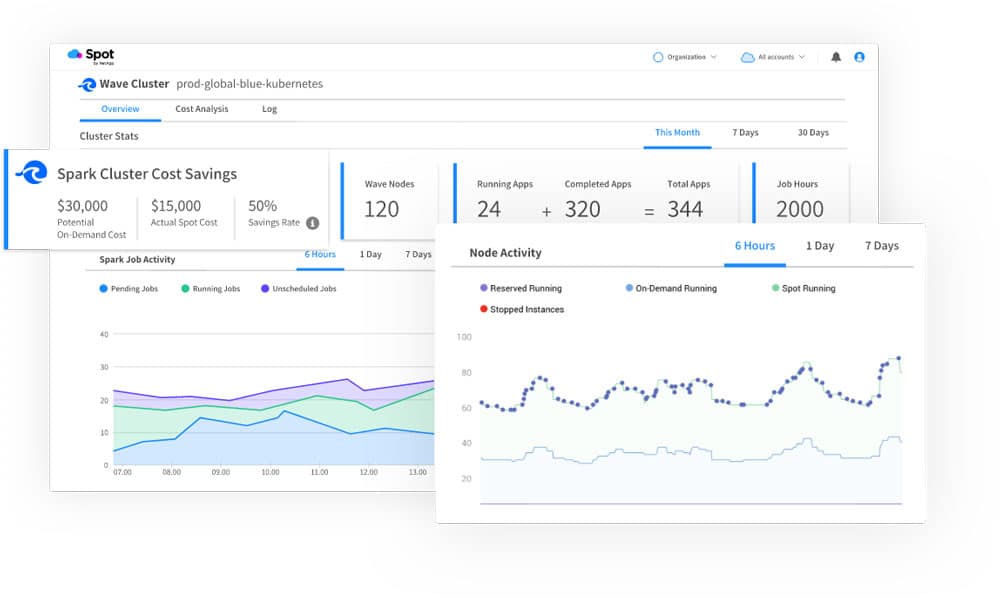Click the Cluster Stats heading

point(109,136)
